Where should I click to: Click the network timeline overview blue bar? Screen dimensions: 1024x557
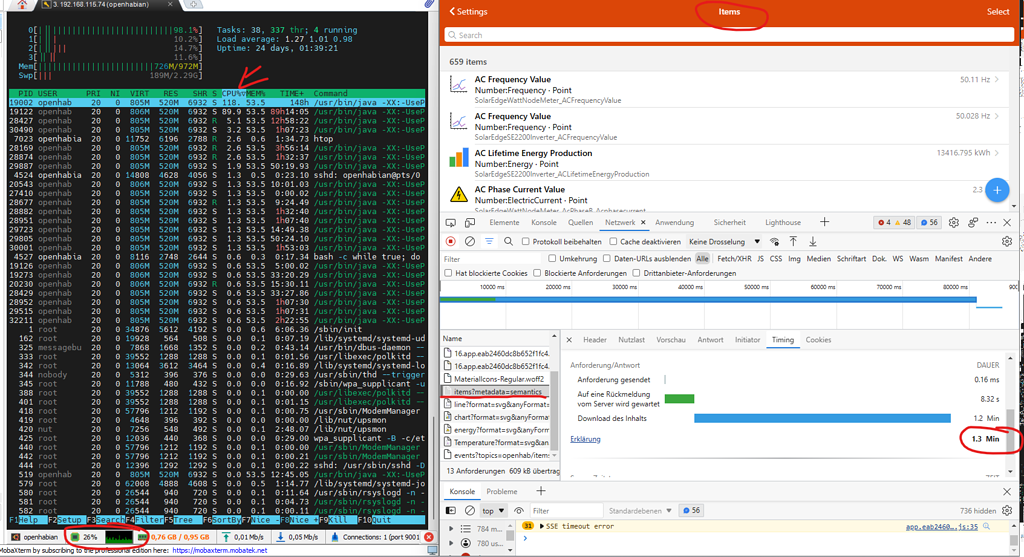pyautogui.click(x=708, y=300)
